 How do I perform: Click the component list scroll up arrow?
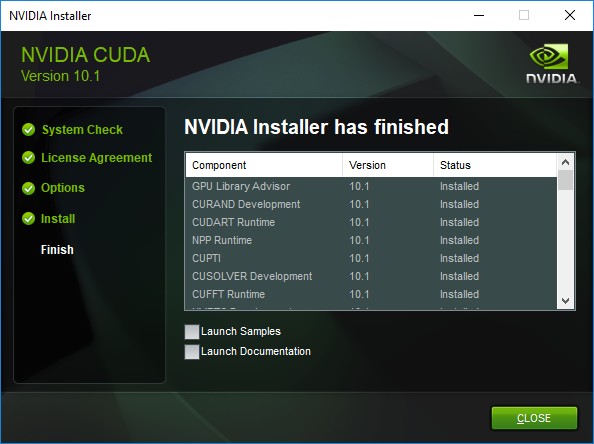point(566,162)
